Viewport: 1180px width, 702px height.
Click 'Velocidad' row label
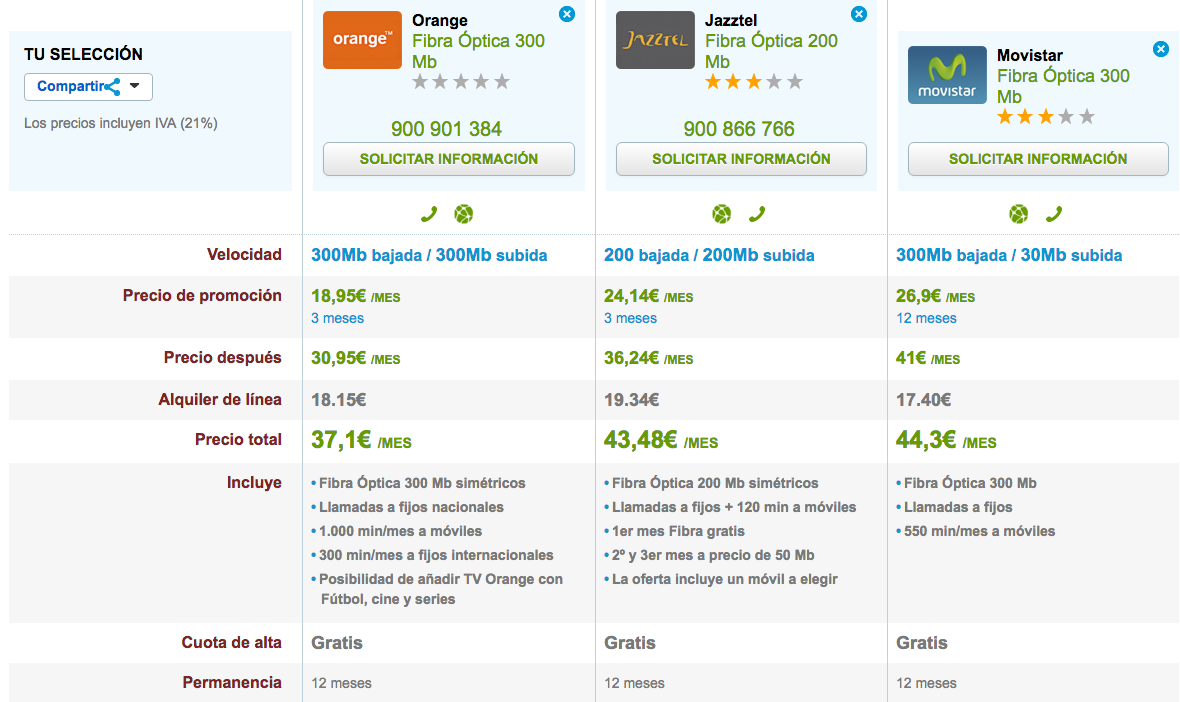click(244, 254)
